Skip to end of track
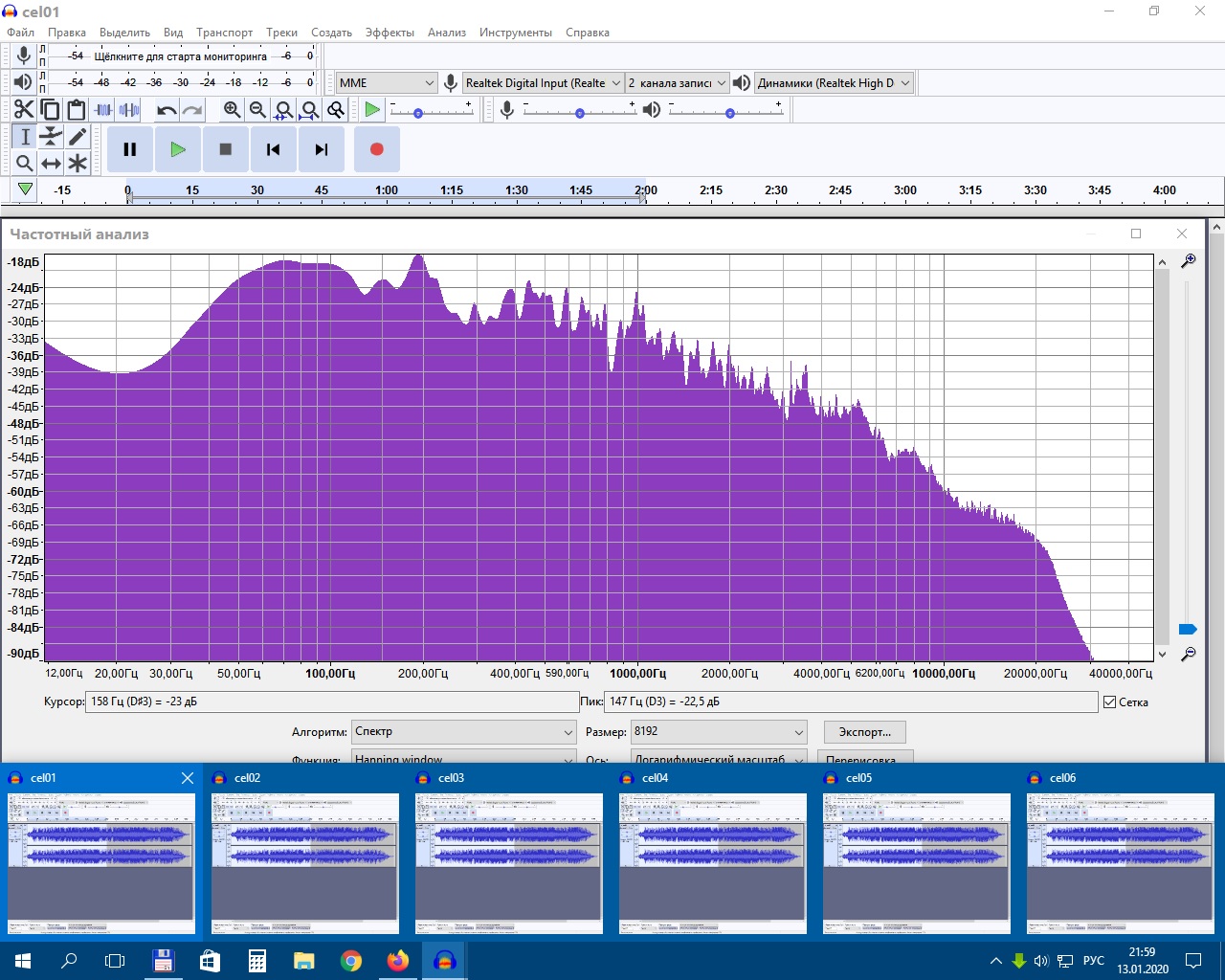This screenshot has height=980, width=1225. click(x=322, y=149)
